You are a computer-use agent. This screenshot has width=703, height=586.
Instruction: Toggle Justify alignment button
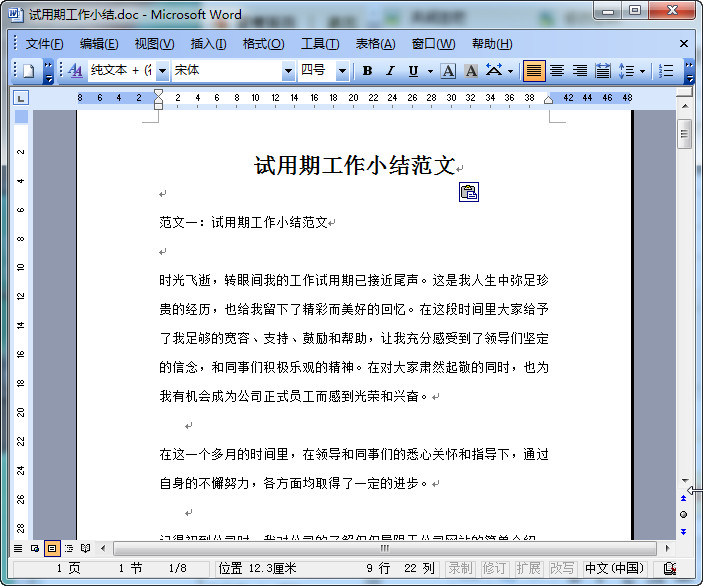tap(534, 71)
